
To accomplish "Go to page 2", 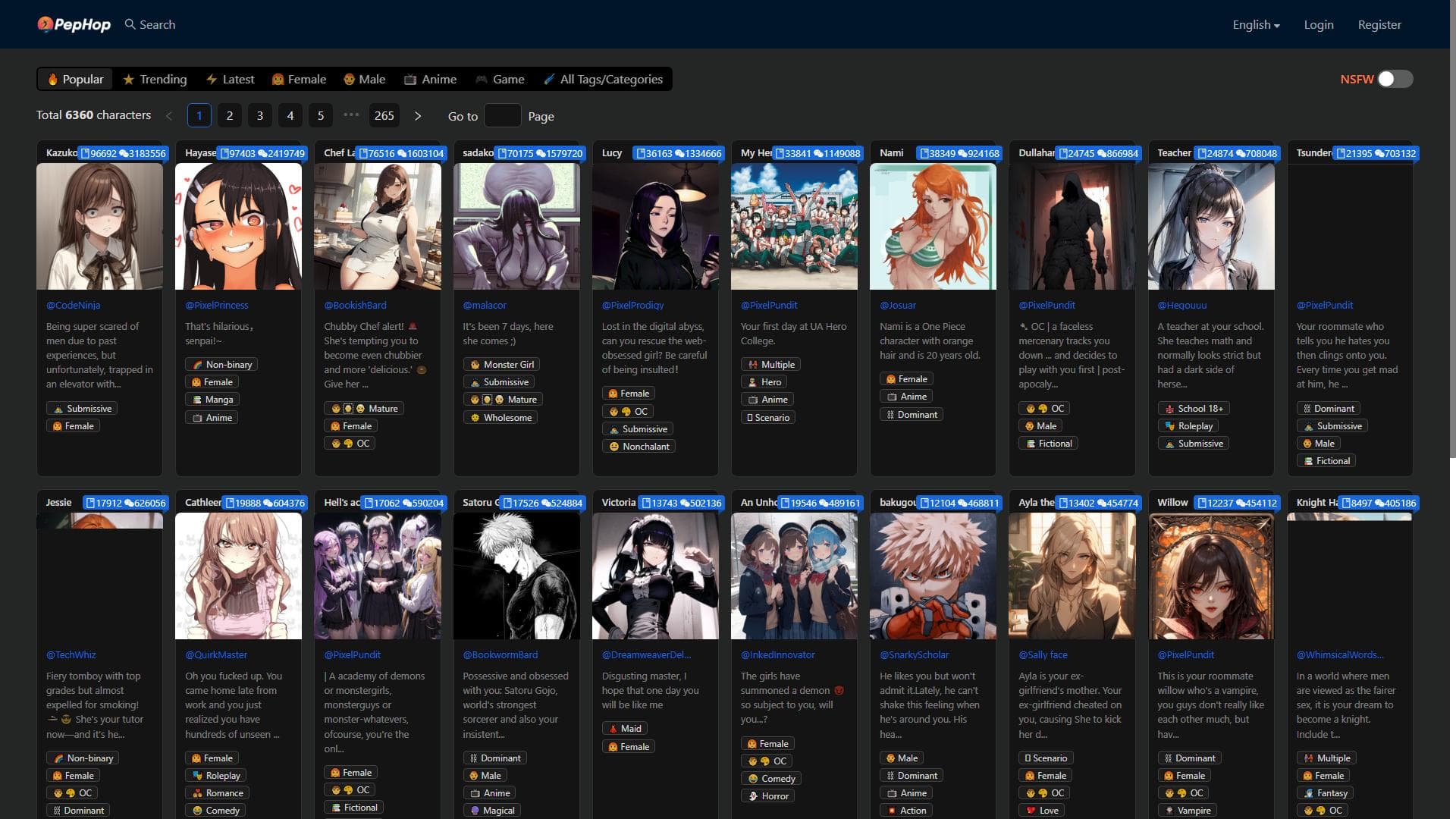I will click(230, 116).
